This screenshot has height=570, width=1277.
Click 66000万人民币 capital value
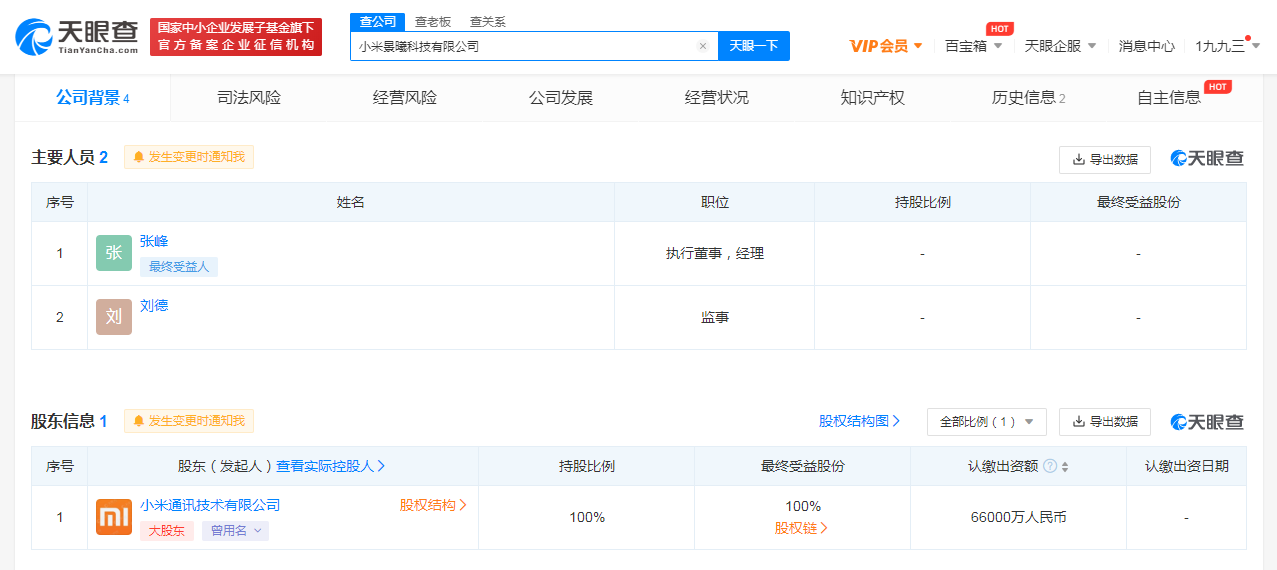[x=1018, y=517]
